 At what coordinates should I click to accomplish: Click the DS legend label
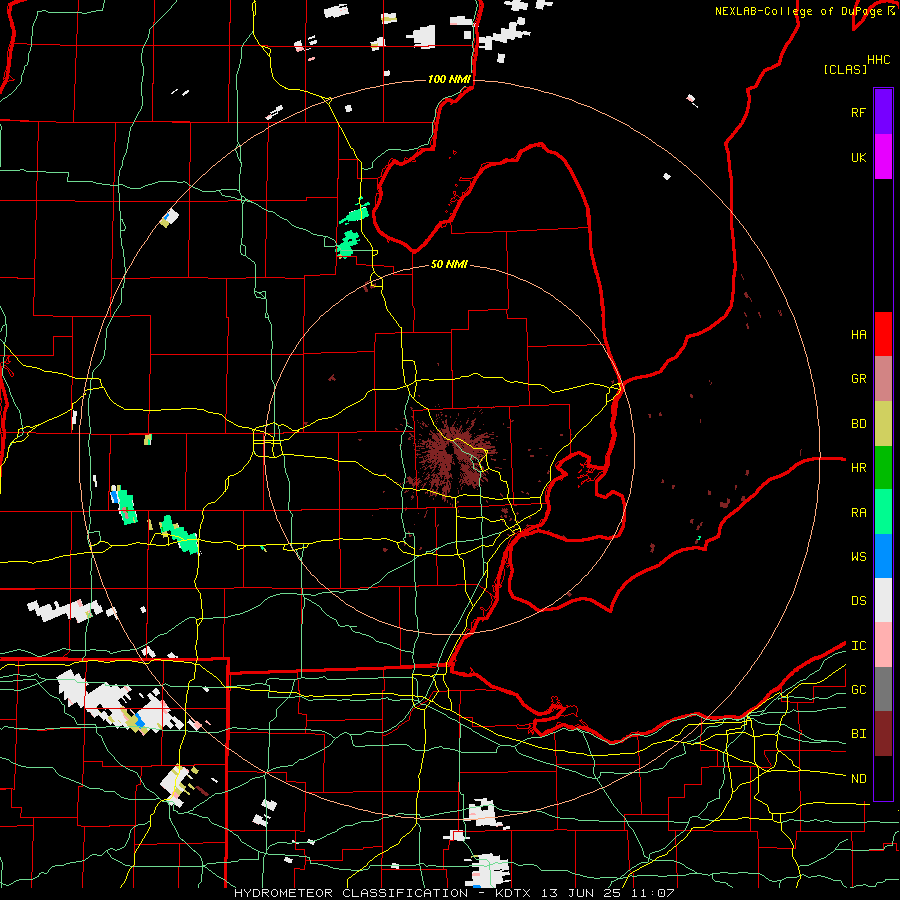point(858,601)
